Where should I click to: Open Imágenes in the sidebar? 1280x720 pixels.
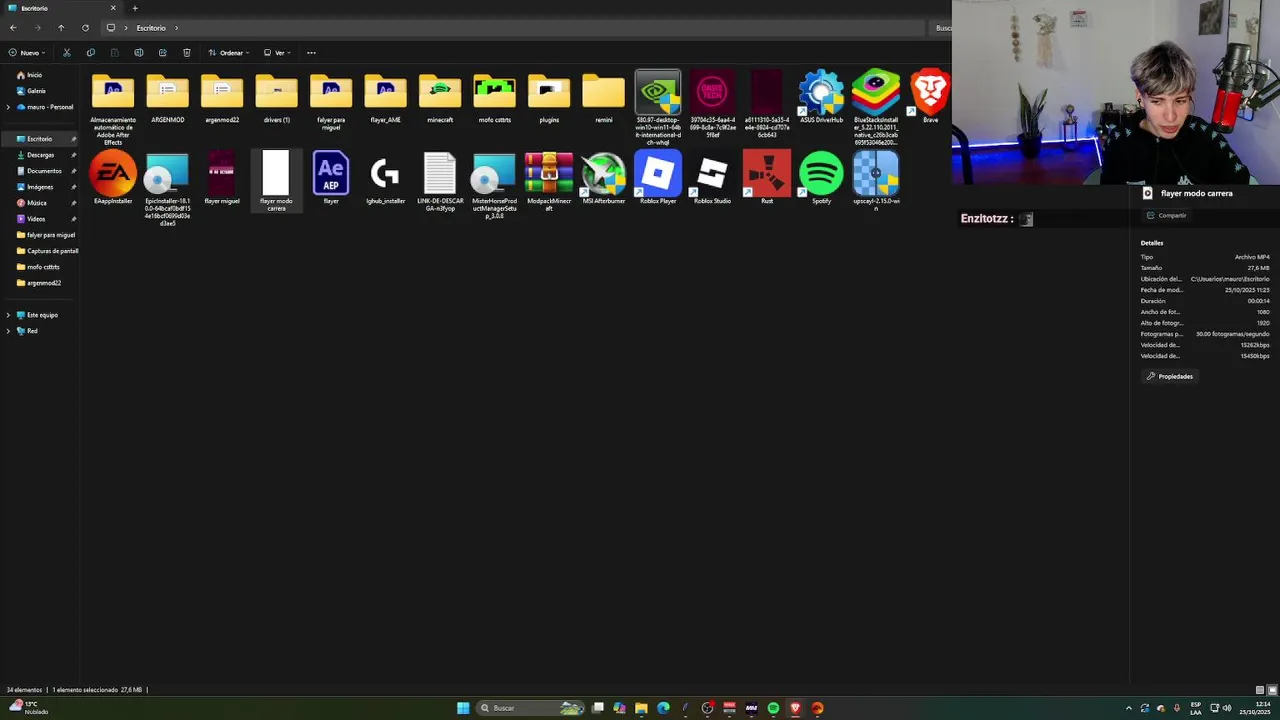pos(40,187)
